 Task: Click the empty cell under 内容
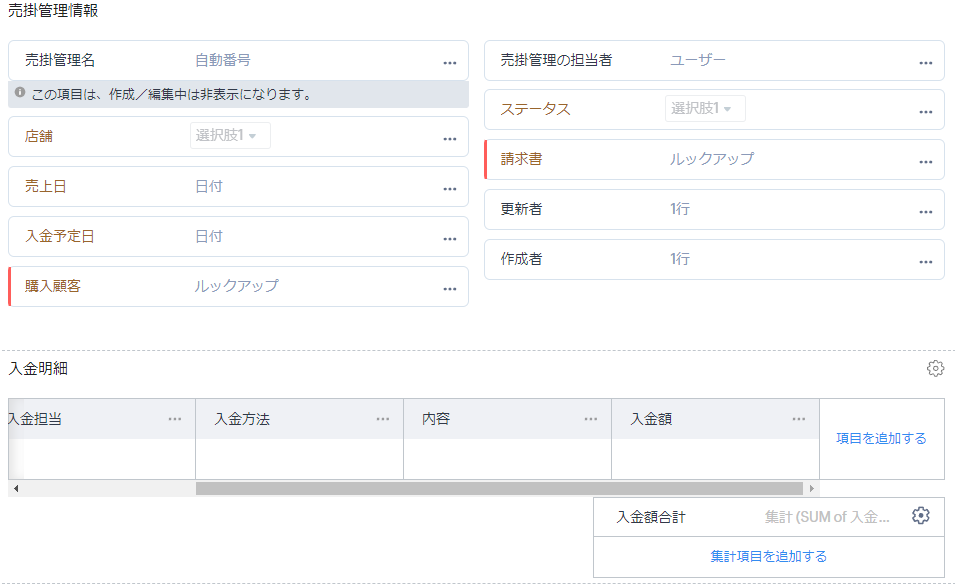pyautogui.click(x=507, y=459)
